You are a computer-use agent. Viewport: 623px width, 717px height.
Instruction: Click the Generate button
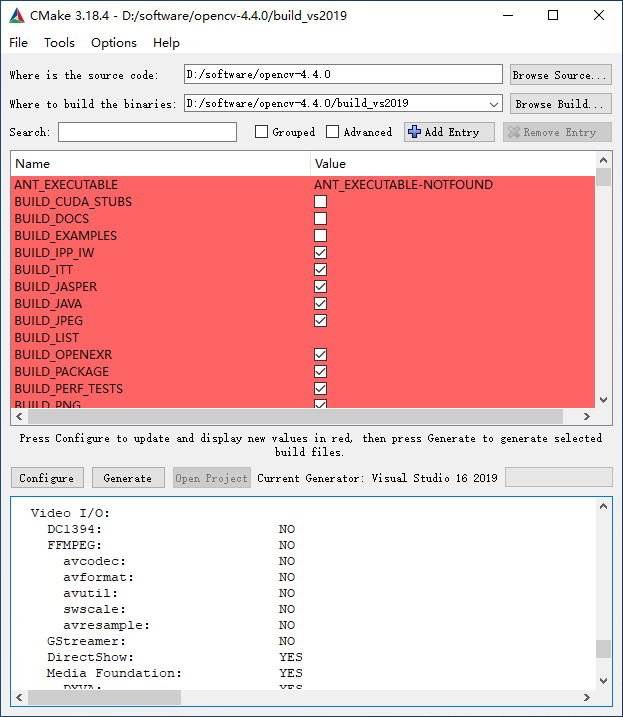(128, 478)
